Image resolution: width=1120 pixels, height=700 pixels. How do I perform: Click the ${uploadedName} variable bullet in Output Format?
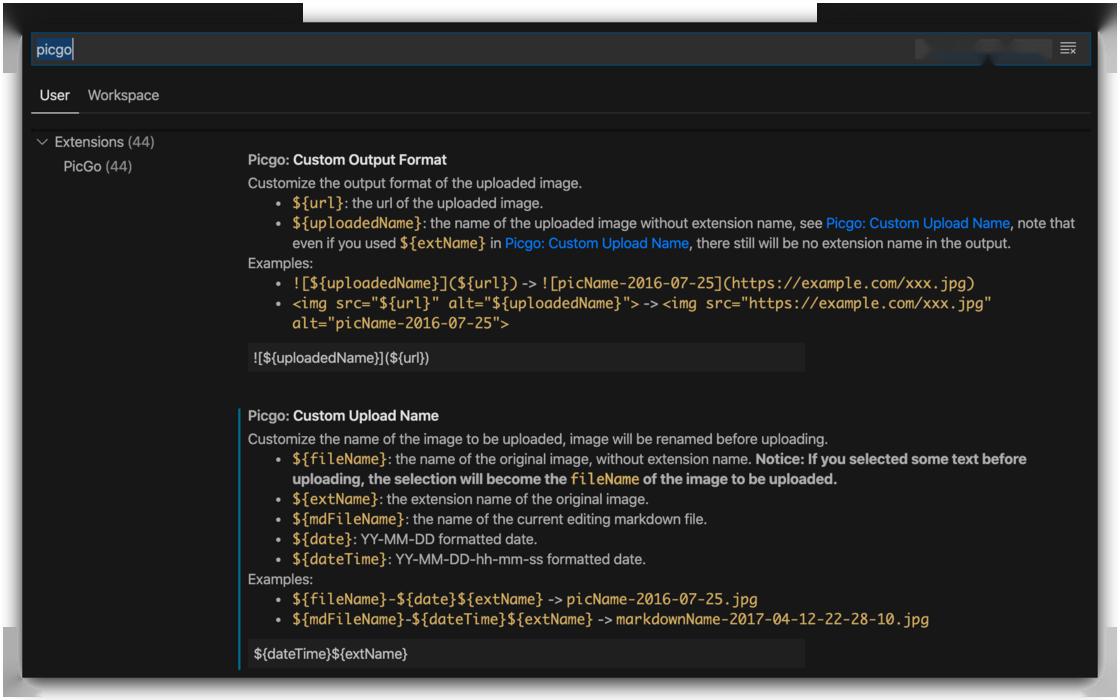358,223
